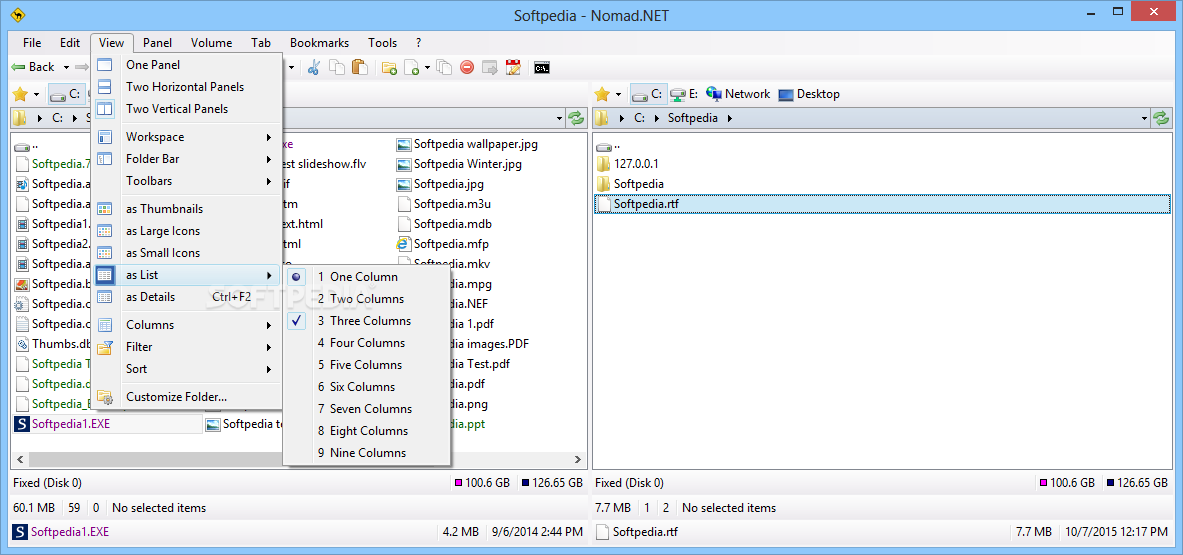The height and width of the screenshot is (555, 1183).
Task: Open the command prompt toolbar icon
Action: click(x=541, y=67)
